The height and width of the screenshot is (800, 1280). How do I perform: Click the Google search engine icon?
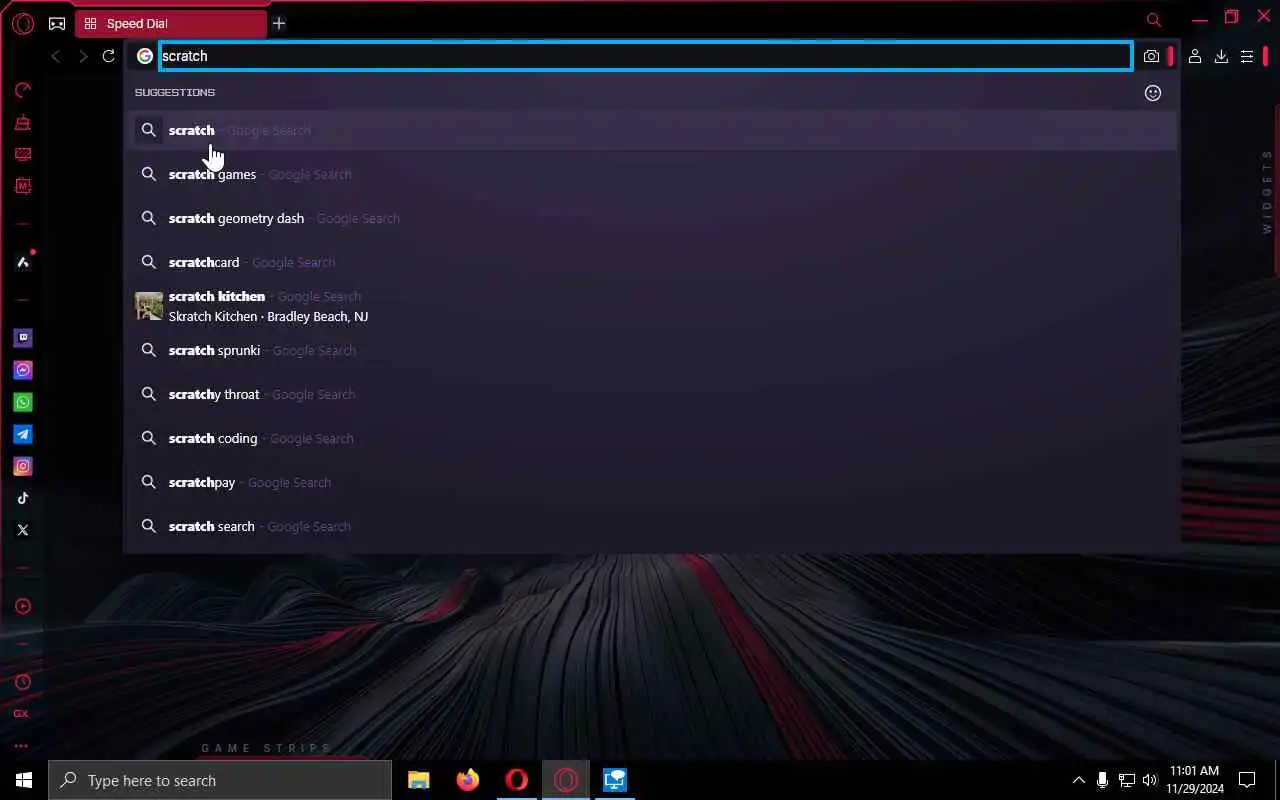145,56
